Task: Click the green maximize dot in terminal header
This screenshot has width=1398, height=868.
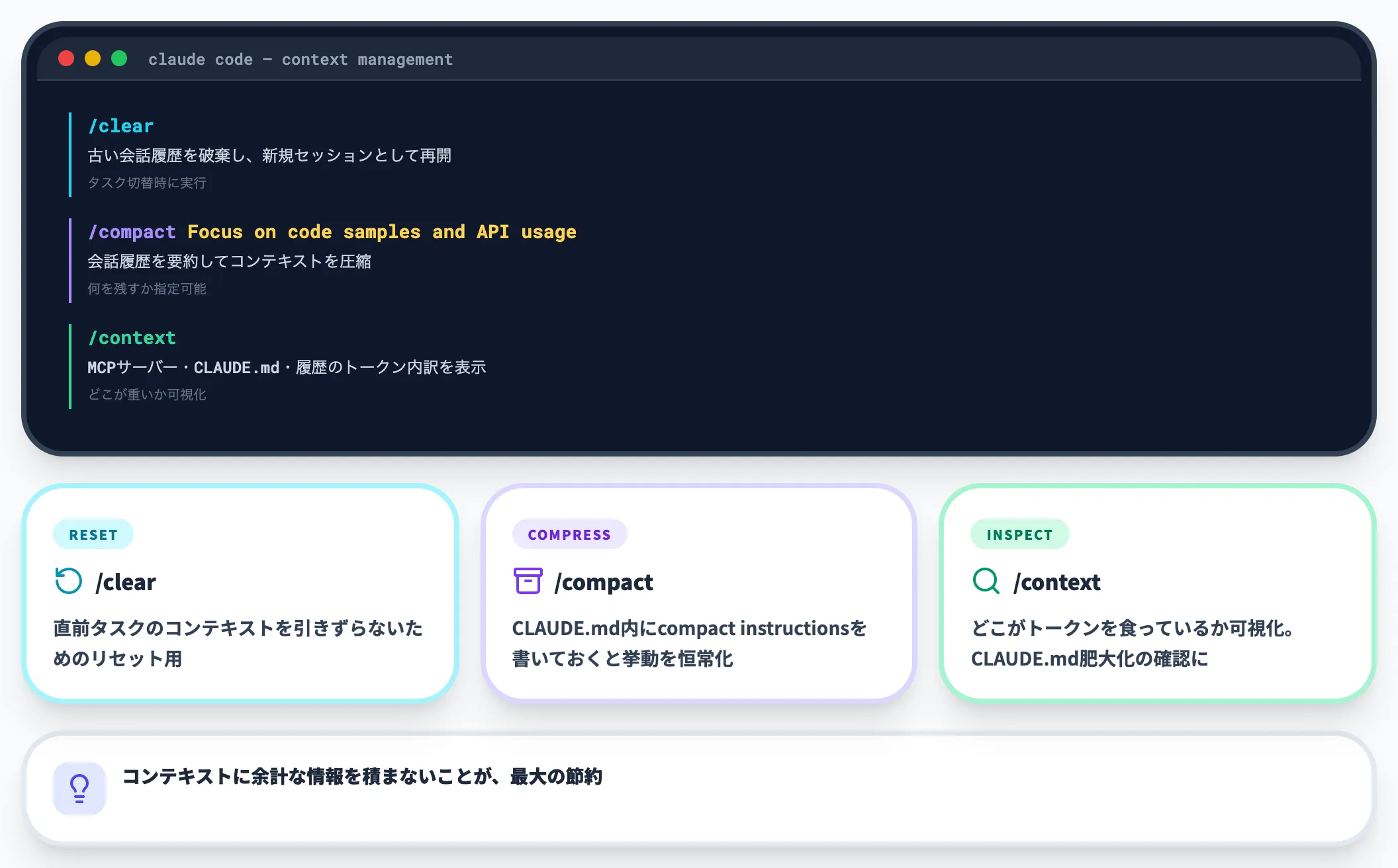Action: point(119,59)
